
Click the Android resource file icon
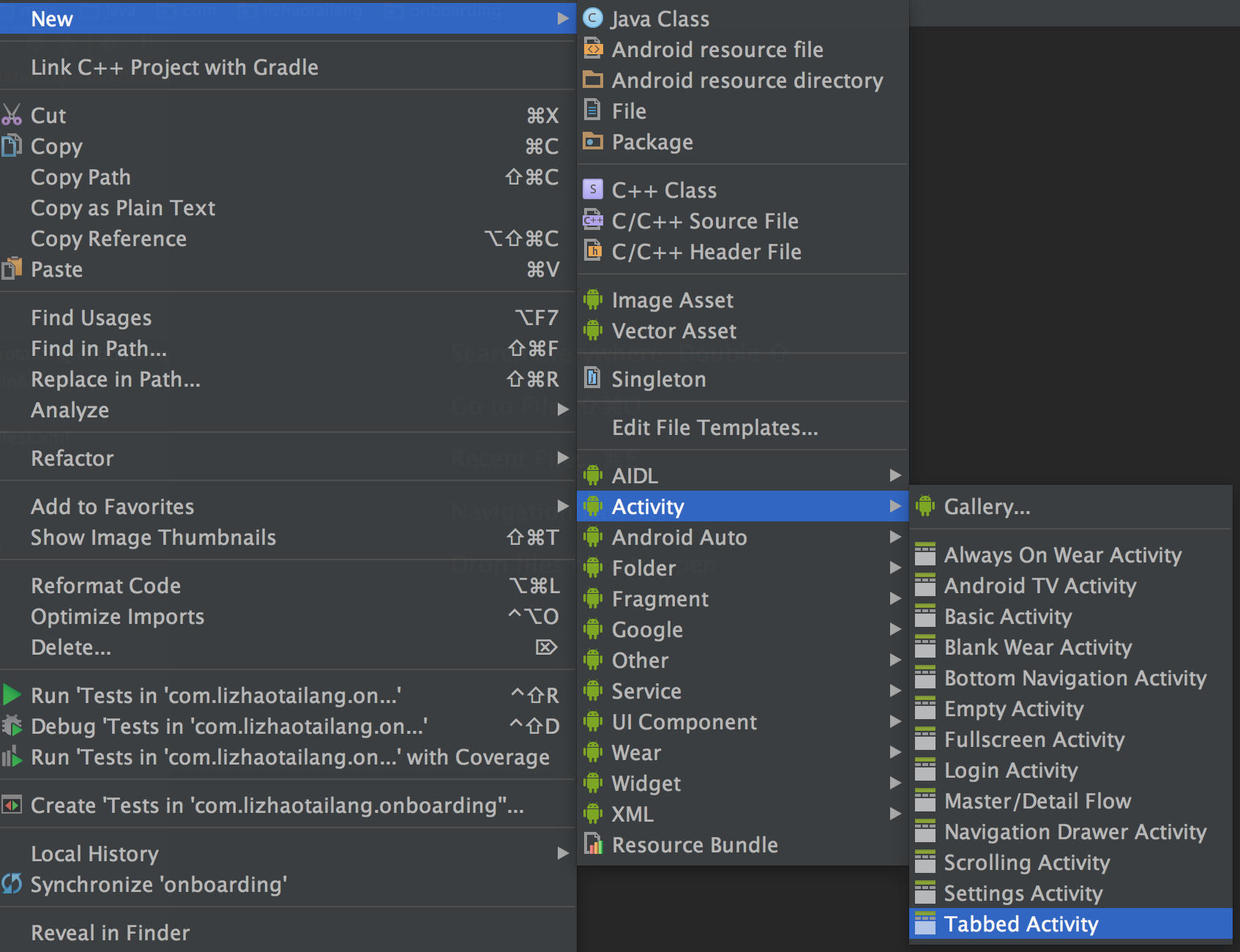click(x=593, y=49)
